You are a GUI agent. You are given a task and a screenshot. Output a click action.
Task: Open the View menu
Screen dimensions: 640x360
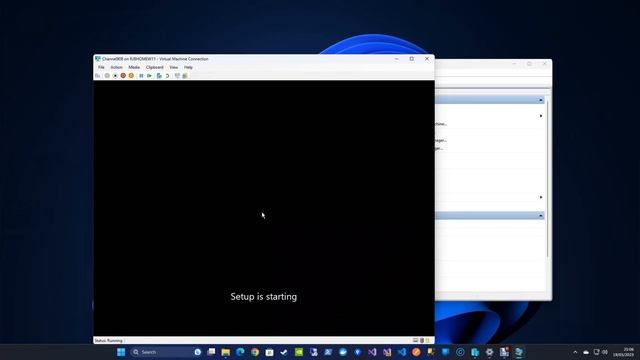(173, 67)
